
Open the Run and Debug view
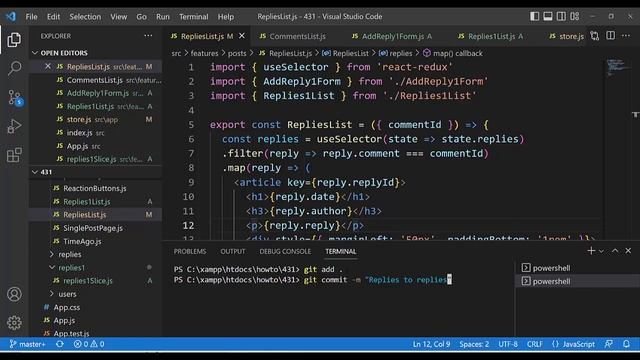(x=14, y=126)
